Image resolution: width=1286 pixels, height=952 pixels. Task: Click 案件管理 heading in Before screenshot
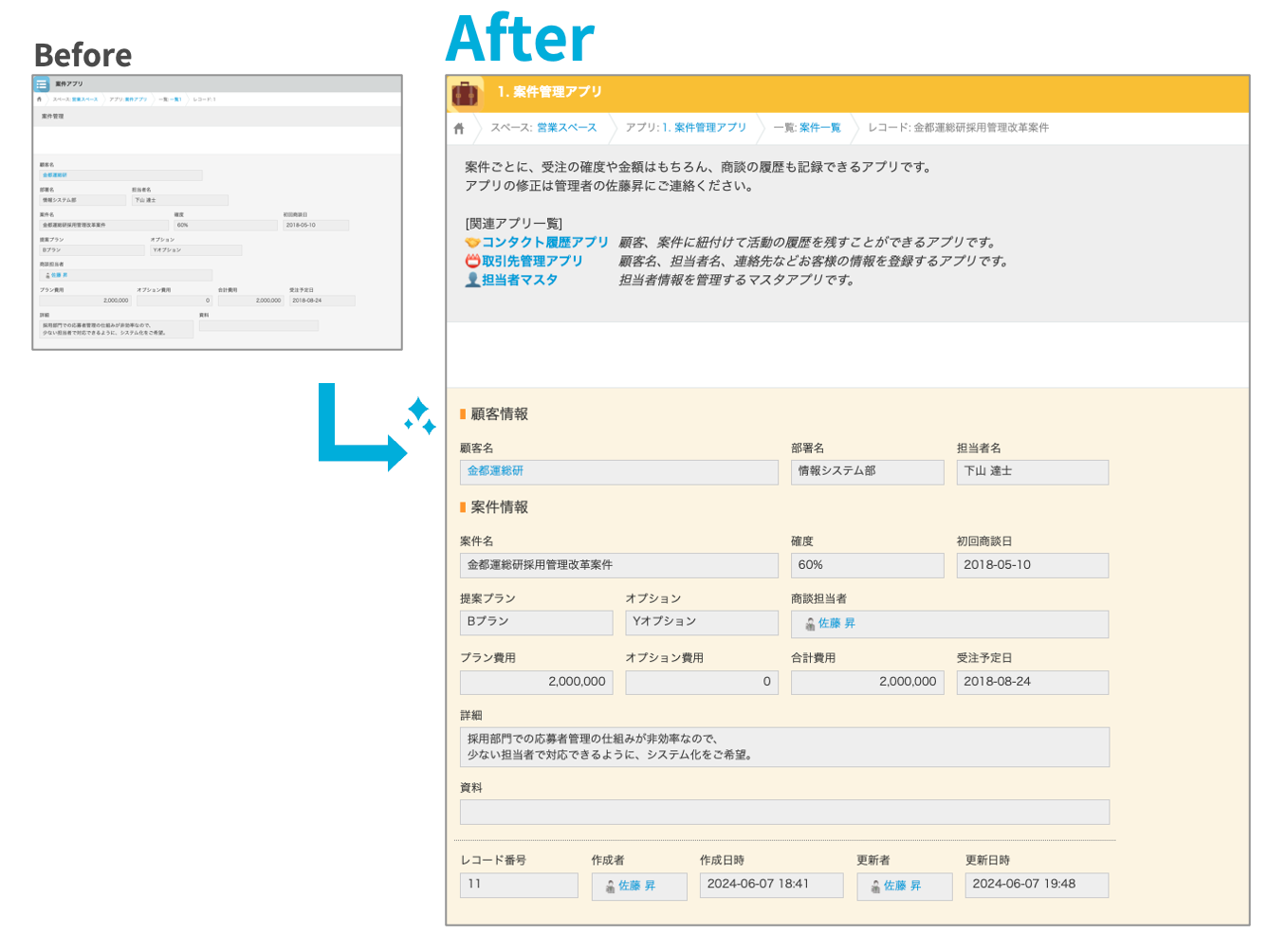[52, 117]
